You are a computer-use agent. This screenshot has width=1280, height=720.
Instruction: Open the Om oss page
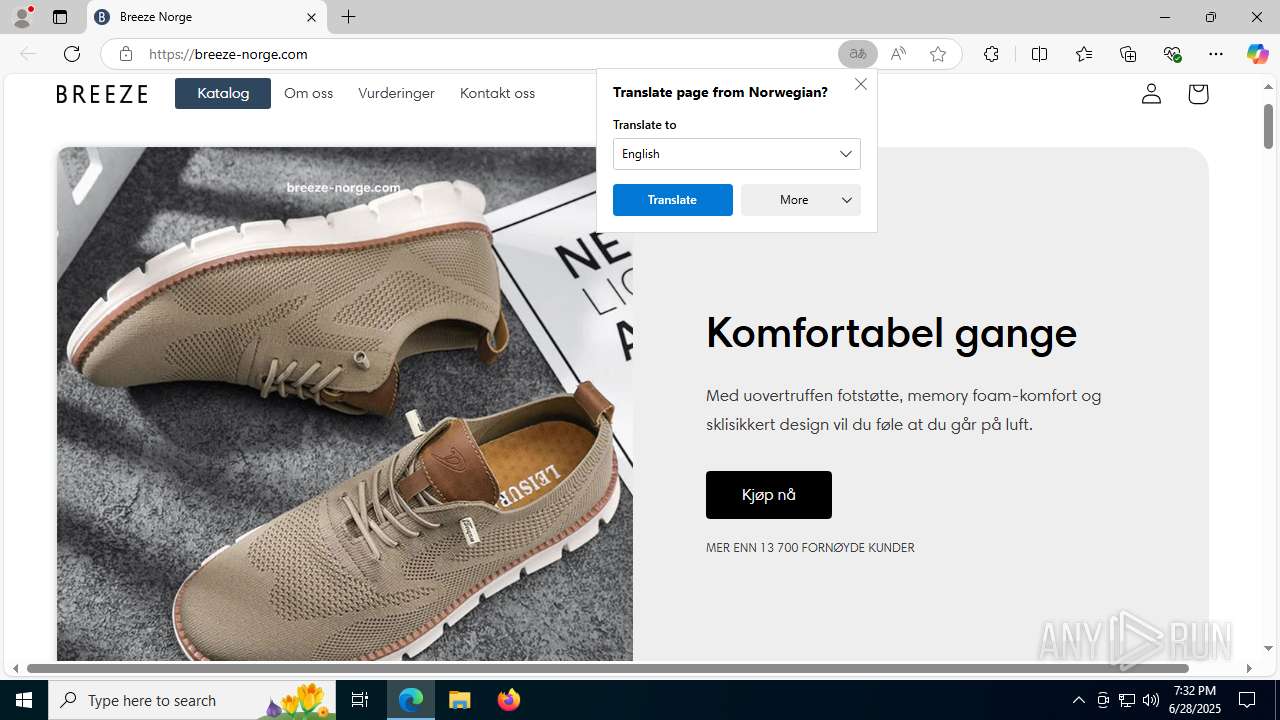(x=308, y=93)
